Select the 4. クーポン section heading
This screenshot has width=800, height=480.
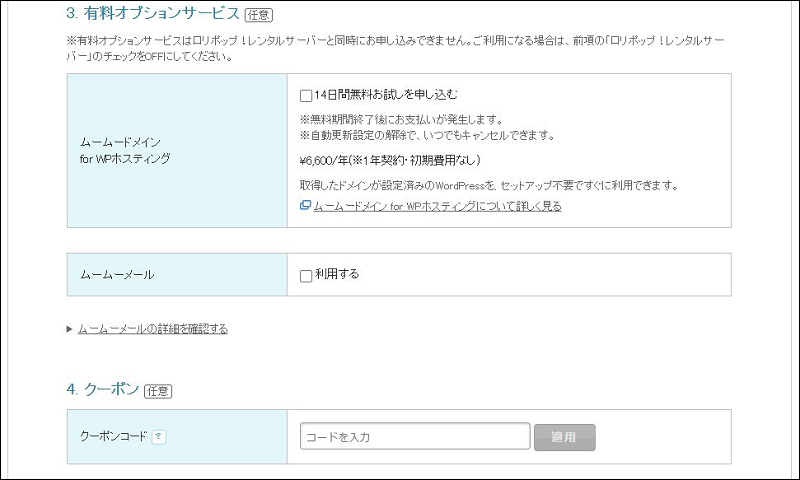pyautogui.click(x=103, y=390)
